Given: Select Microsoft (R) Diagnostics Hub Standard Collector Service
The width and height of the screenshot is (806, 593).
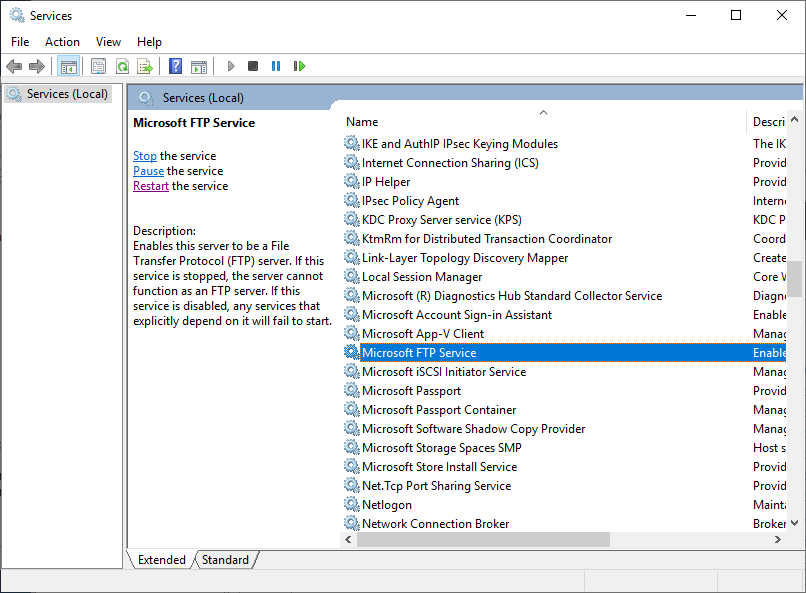Looking at the screenshot, I should (x=512, y=296).
